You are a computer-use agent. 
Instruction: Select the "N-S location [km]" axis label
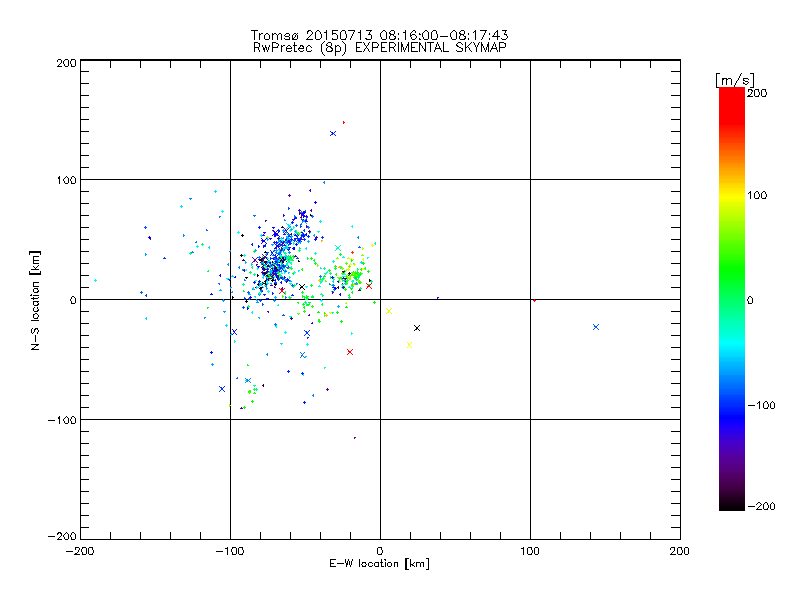(x=35, y=300)
